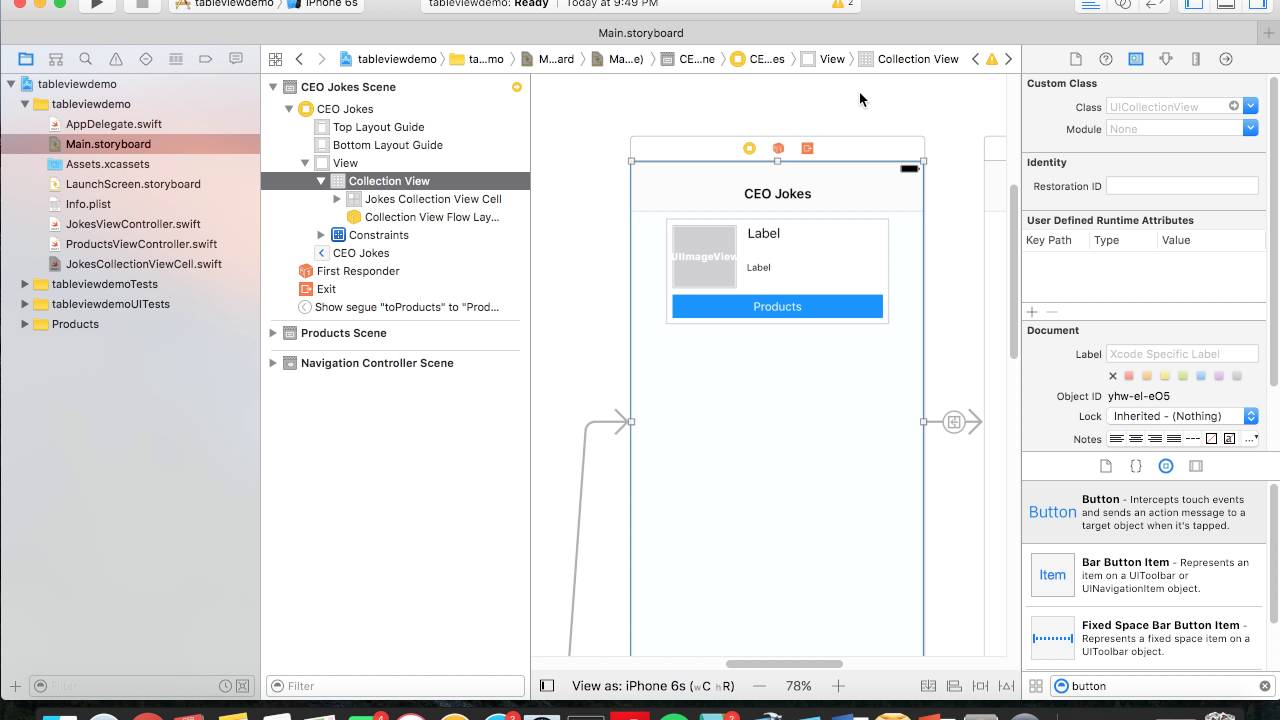Expand the tableviewdemoTests group
Viewport: 1280px width, 720px height.
(25, 284)
